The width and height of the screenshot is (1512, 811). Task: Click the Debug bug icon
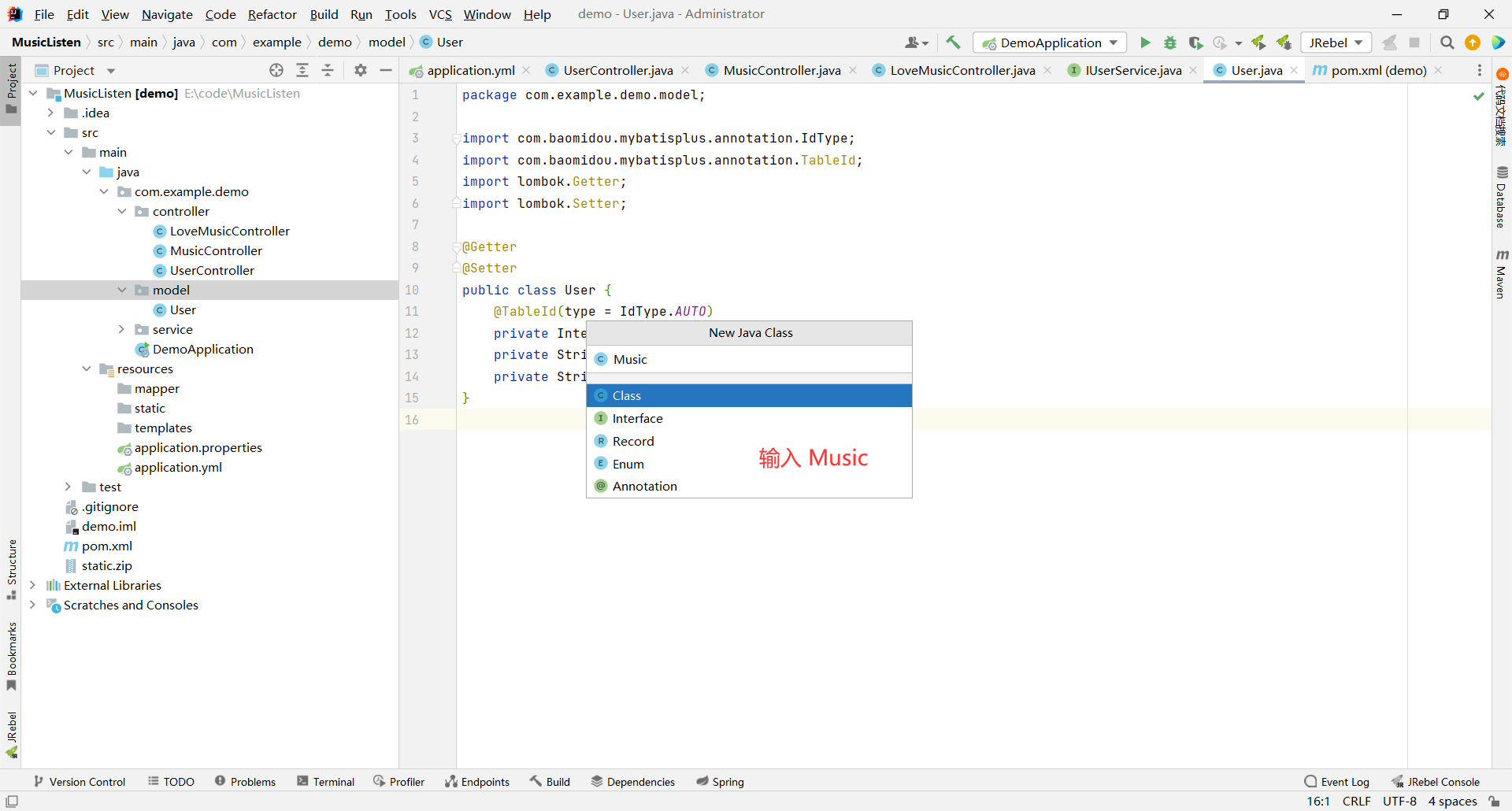coord(1170,43)
